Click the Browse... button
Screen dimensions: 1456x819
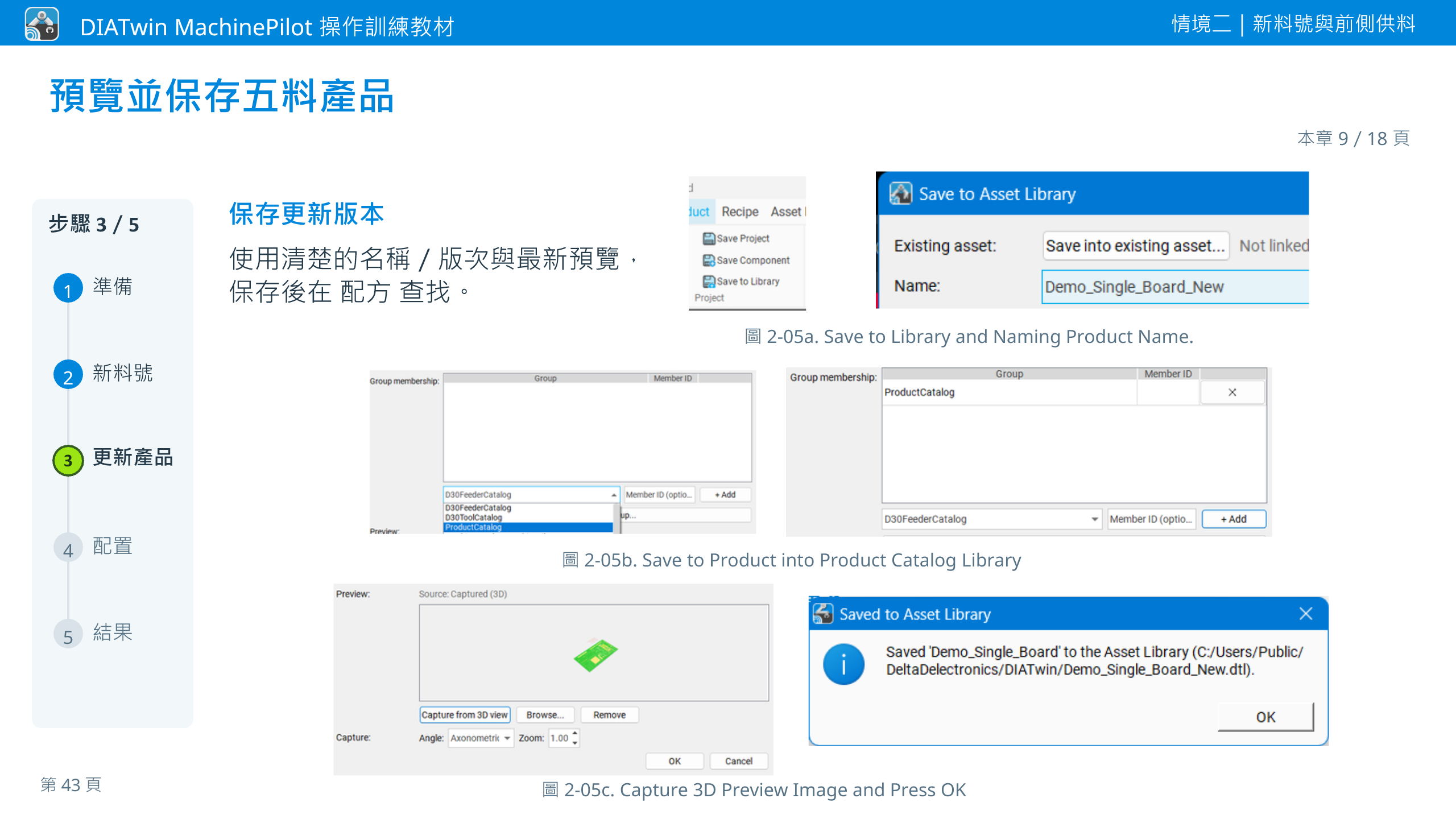(545, 715)
